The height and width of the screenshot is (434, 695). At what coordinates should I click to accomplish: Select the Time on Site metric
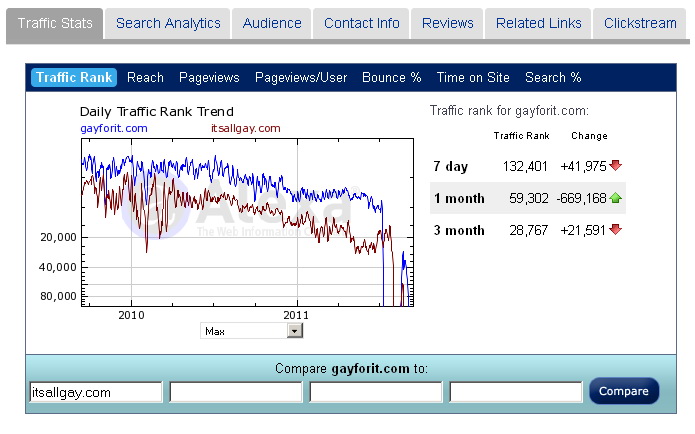point(473,78)
